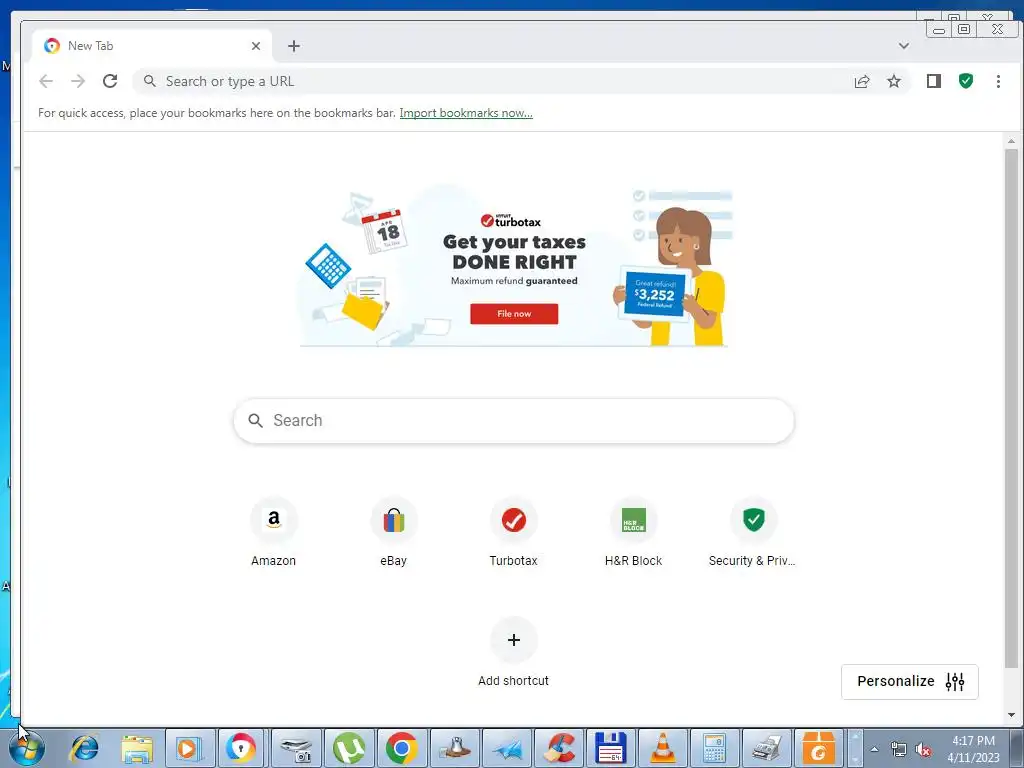The image size is (1024, 768).
Task: Open the paper airplane app in taskbar
Action: click(x=507, y=748)
